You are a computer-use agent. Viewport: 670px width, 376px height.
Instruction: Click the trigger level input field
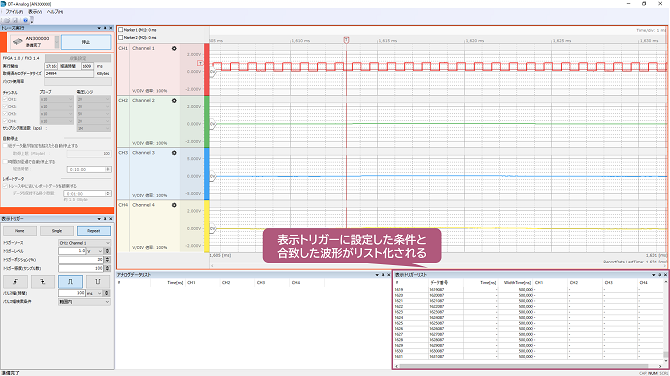[x=72, y=251]
